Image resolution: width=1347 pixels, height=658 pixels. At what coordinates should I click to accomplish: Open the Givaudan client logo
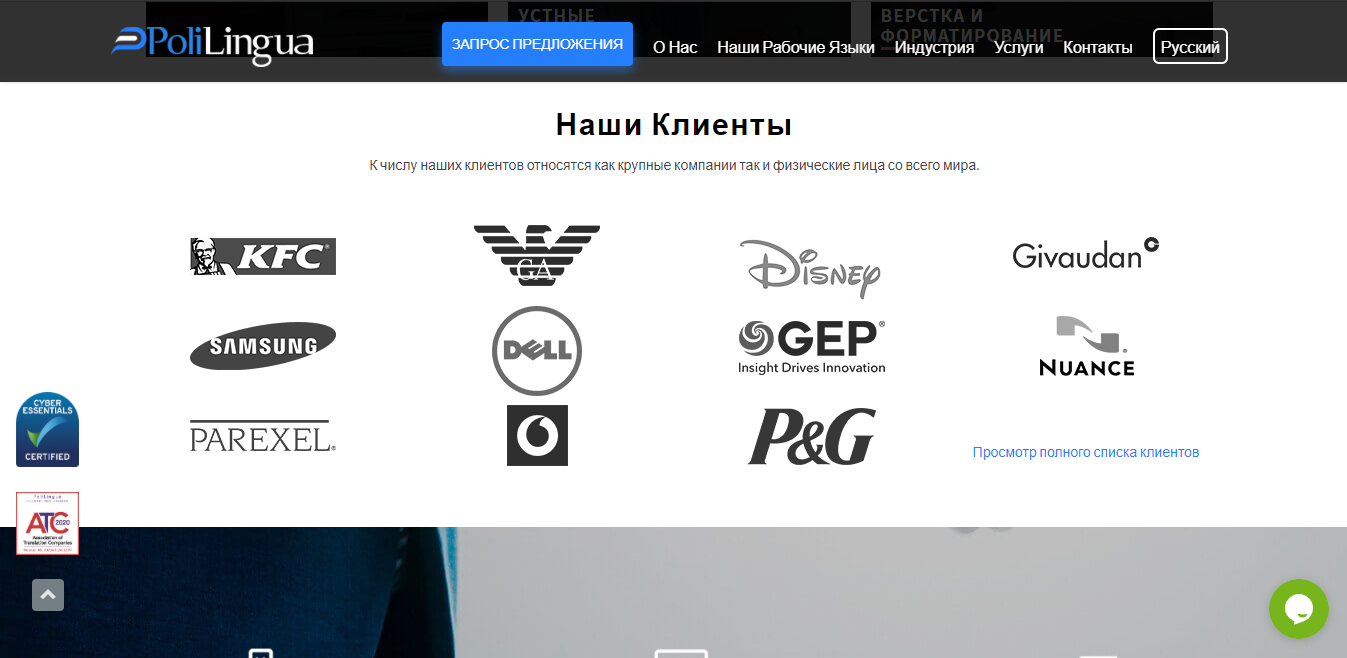coord(1086,253)
